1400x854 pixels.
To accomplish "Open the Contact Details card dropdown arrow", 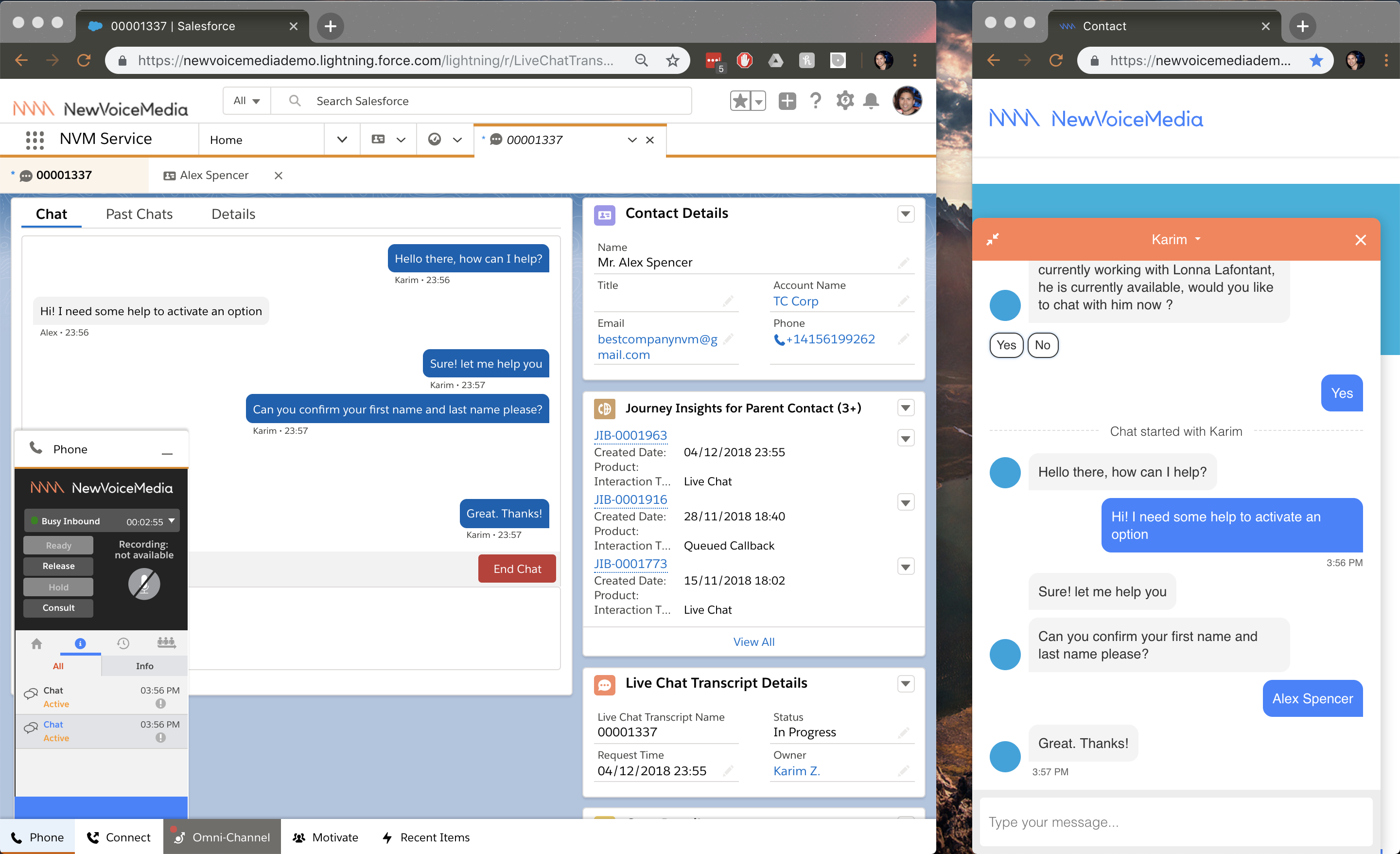I will (906, 214).
